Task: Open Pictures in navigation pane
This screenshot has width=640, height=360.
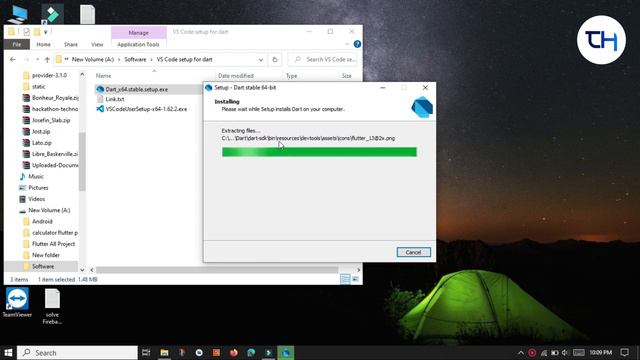Action: 38,188
